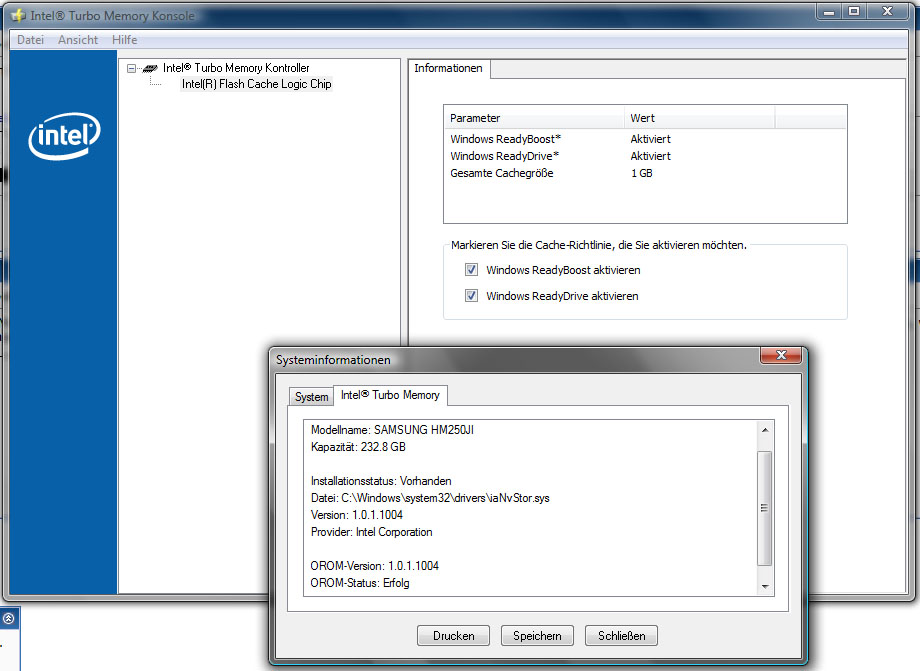
Task: Select the Intel Turbo Memory Kontroller tree entry
Action: pyautogui.click(x=236, y=68)
